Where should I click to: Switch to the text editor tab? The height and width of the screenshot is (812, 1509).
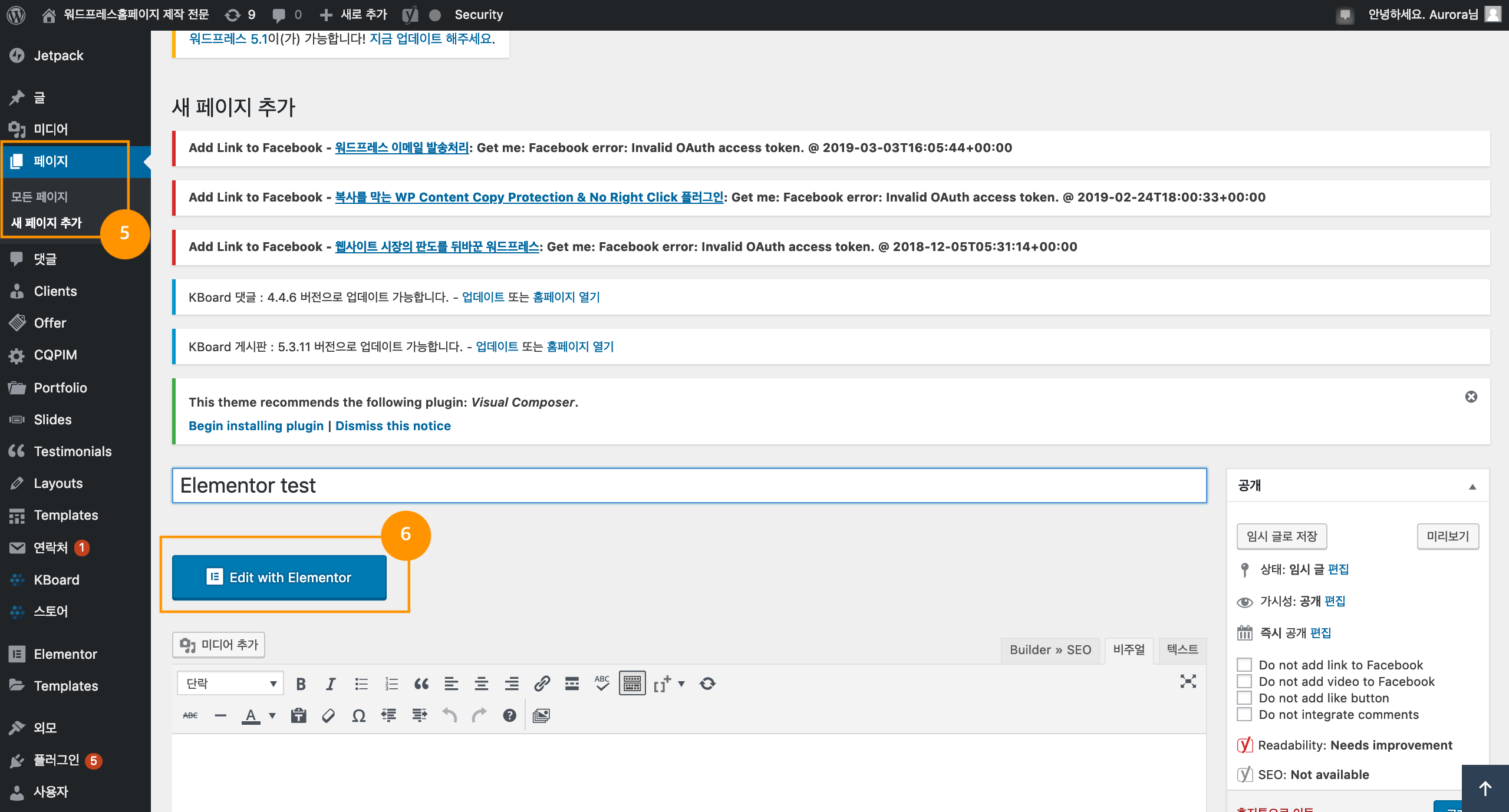(x=1182, y=649)
